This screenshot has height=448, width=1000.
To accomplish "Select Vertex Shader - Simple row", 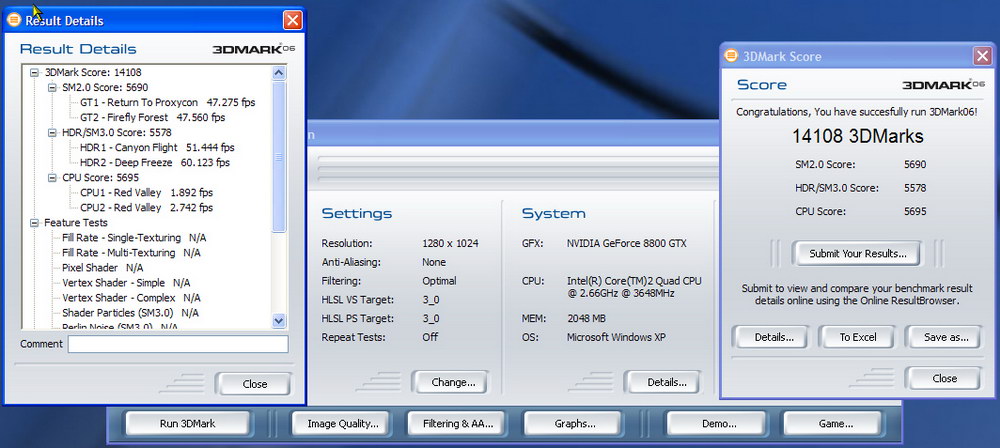I will [126, 283].
